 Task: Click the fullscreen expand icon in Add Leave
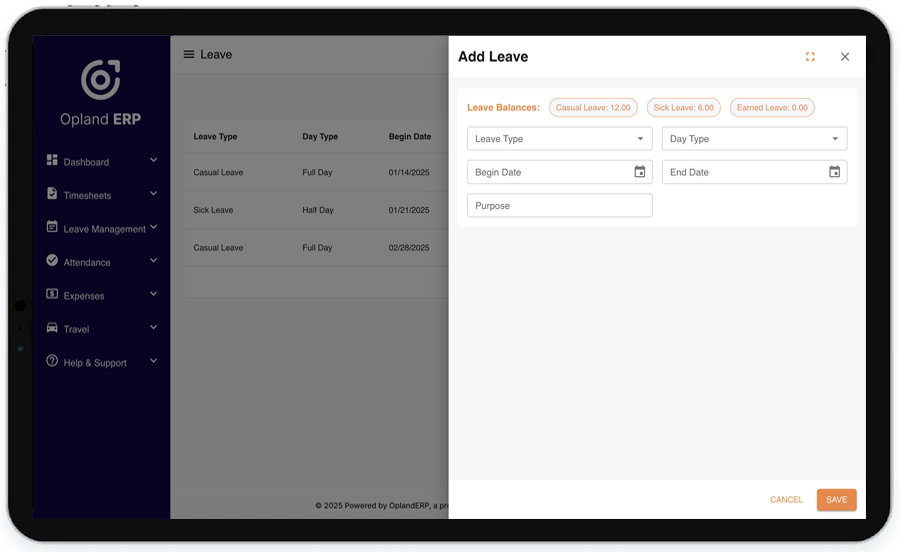[x=810, y=57]
